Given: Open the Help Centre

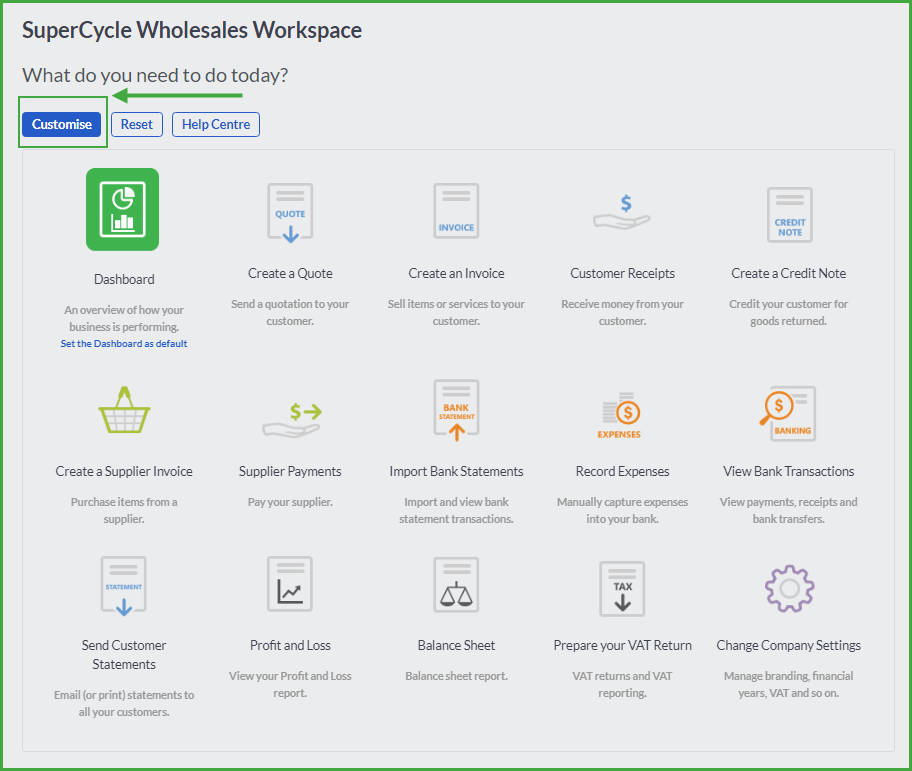Looking at the screenshot, I should (x=216, y=124).
